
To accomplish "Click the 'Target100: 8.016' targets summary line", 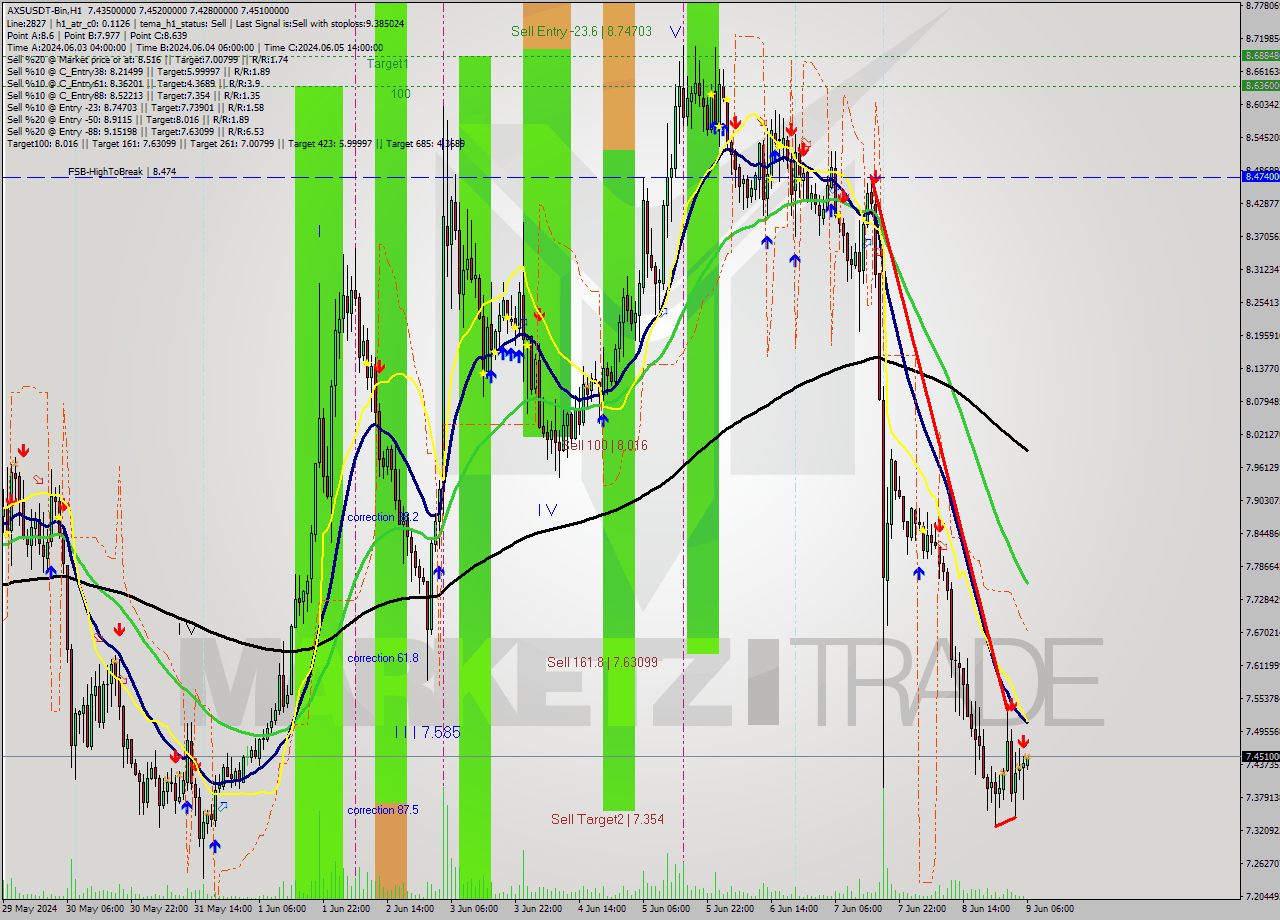I will click(235, 143).
